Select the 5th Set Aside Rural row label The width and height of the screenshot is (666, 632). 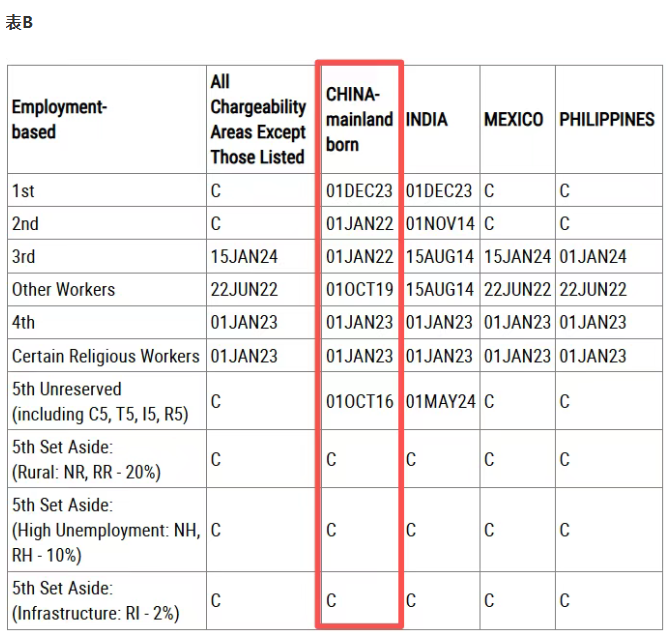click(x=86, y=460)
